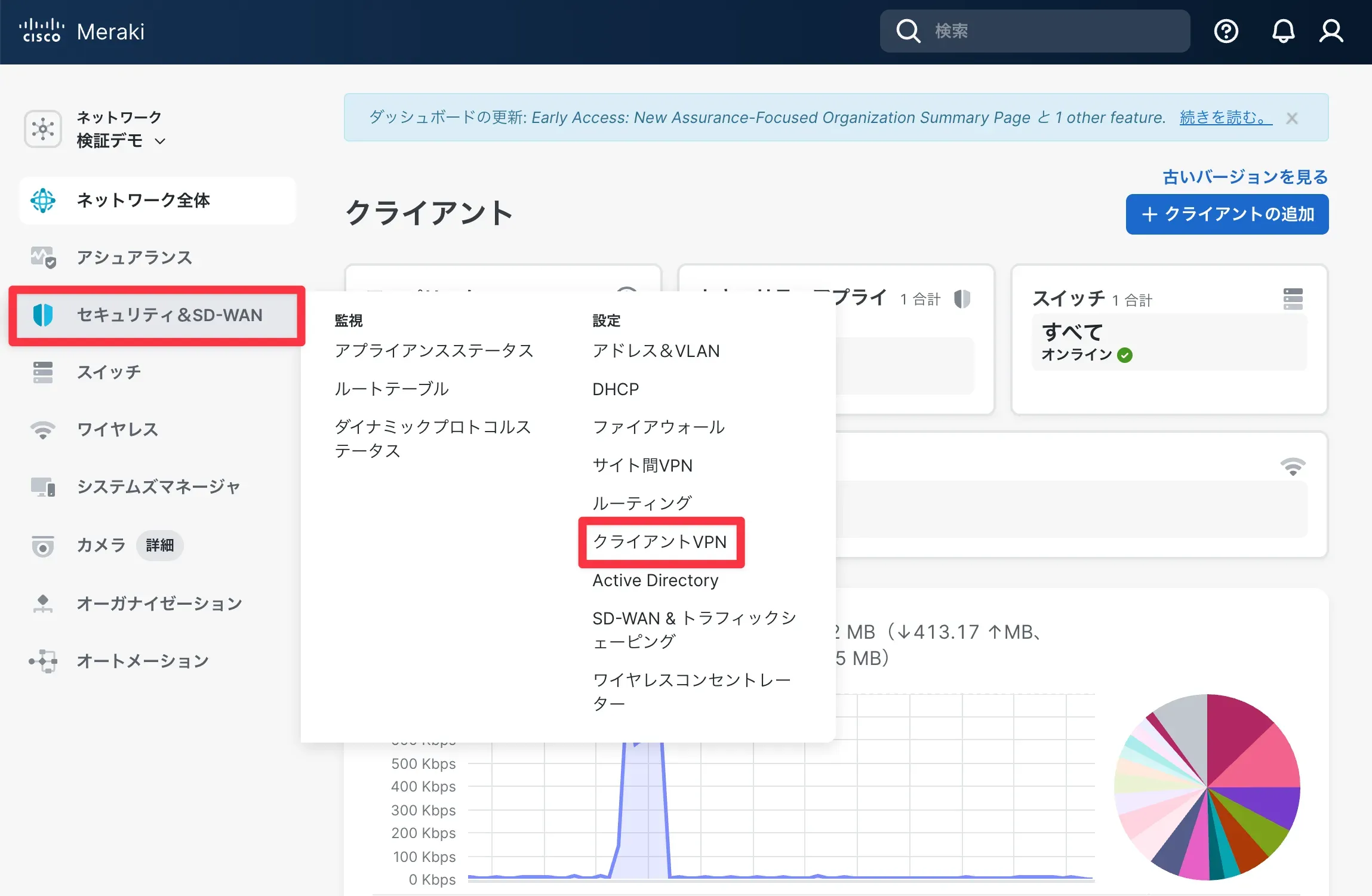Click the user account profile icon

(1331, 31)
